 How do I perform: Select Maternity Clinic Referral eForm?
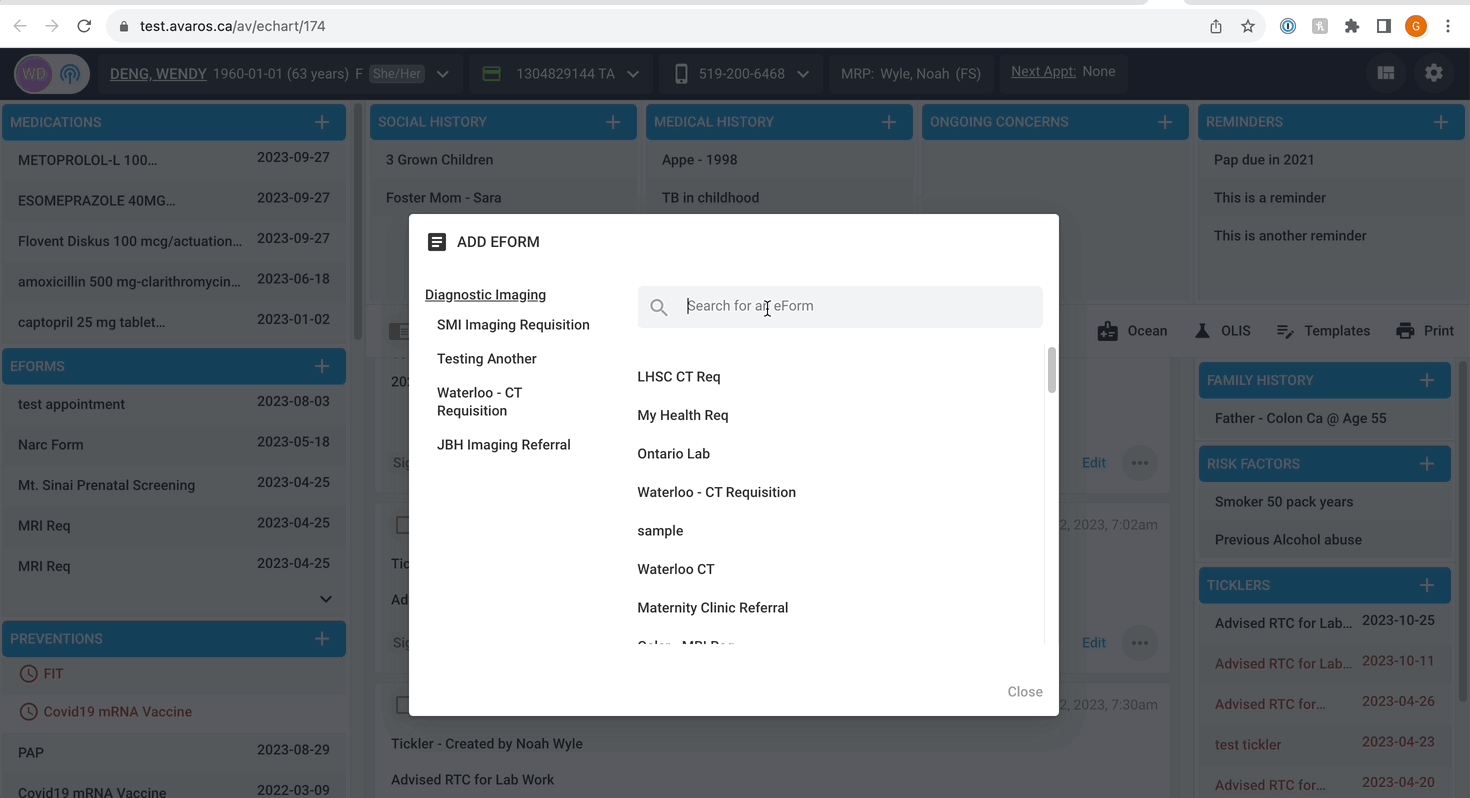[712, 608]
